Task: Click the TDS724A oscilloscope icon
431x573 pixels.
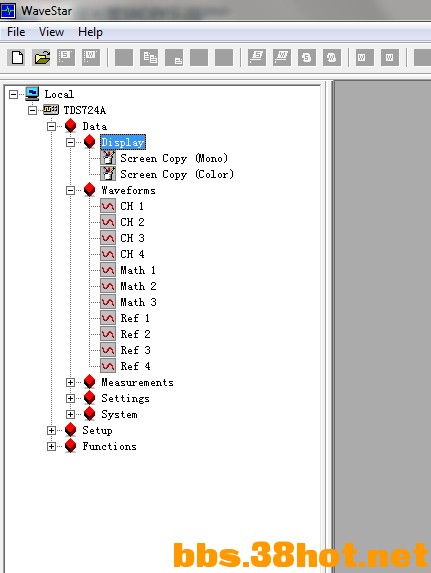Action: 51,110
